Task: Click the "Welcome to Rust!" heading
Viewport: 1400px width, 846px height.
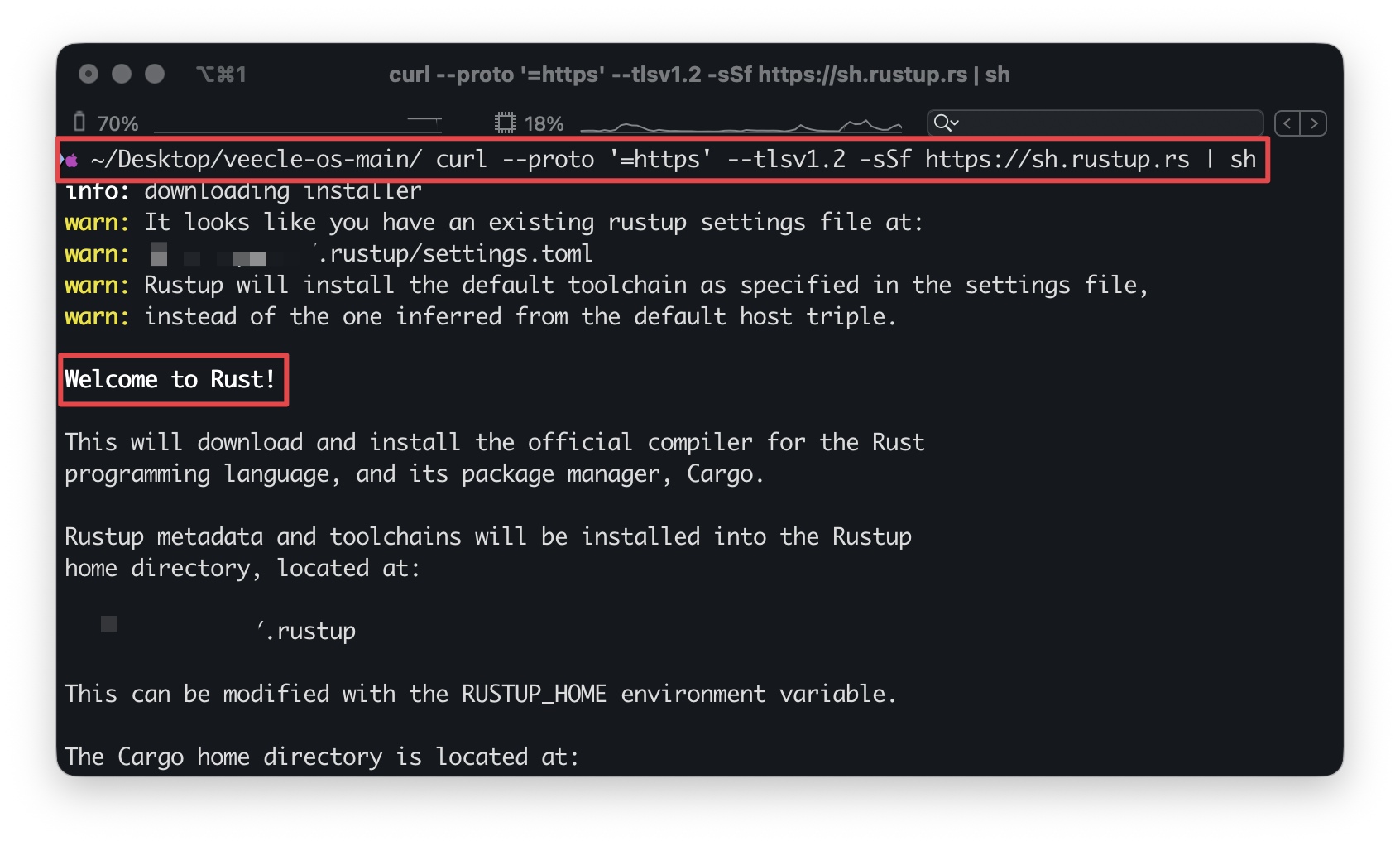Action: [x=170, y=379]
